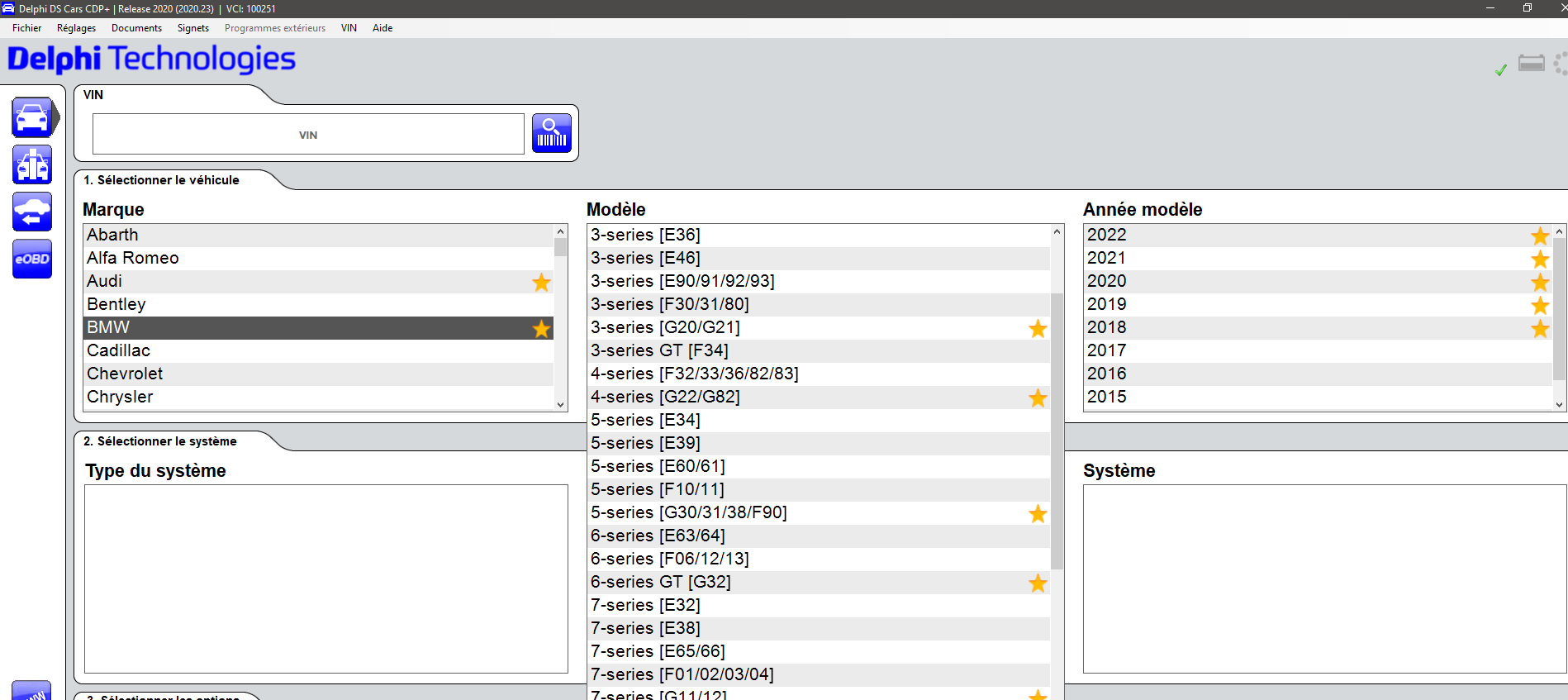Viewport: 1568px width, 700px height.
Task: Minimize the Delphi DS Cars window
Action: click(x=1490, y=8)
